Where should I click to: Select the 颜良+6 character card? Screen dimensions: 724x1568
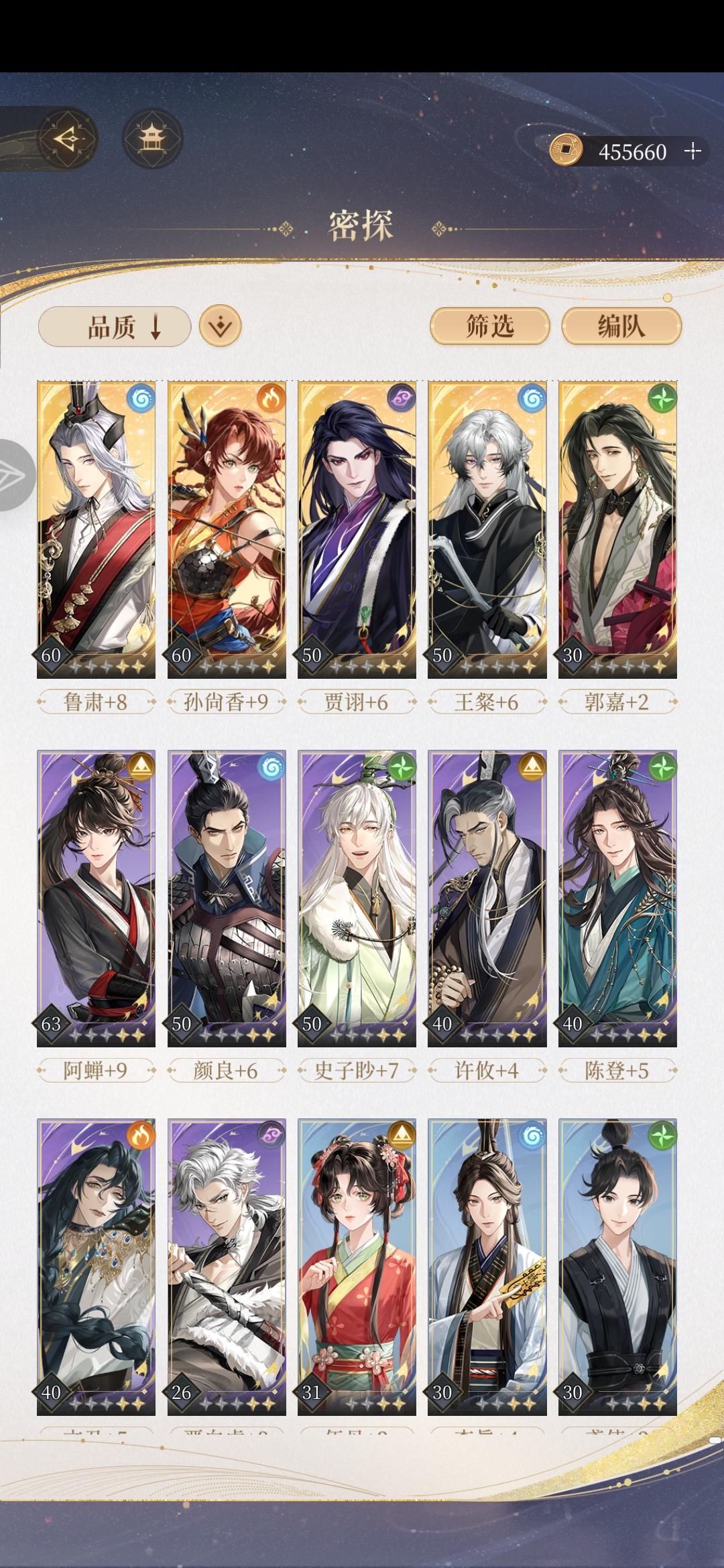pyautogui.click(x=227, y=899)
